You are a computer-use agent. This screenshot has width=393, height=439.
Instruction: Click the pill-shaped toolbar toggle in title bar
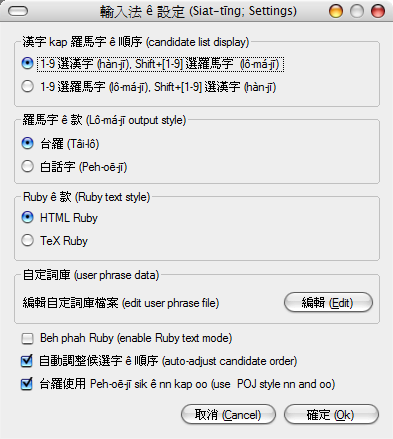(18, 12)
